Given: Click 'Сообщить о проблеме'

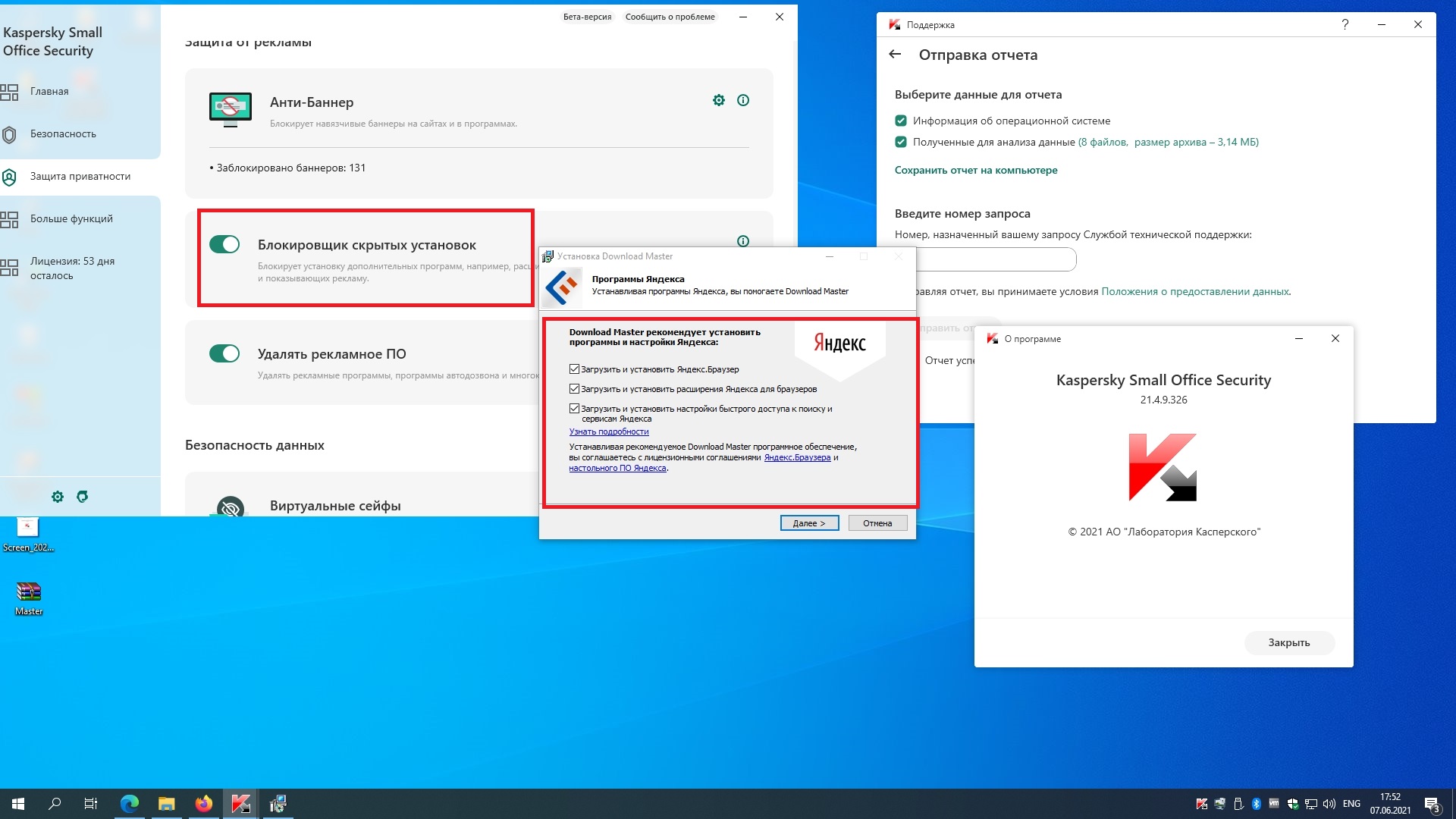Looking at the screenshot, I should click(x=670, y=17).
